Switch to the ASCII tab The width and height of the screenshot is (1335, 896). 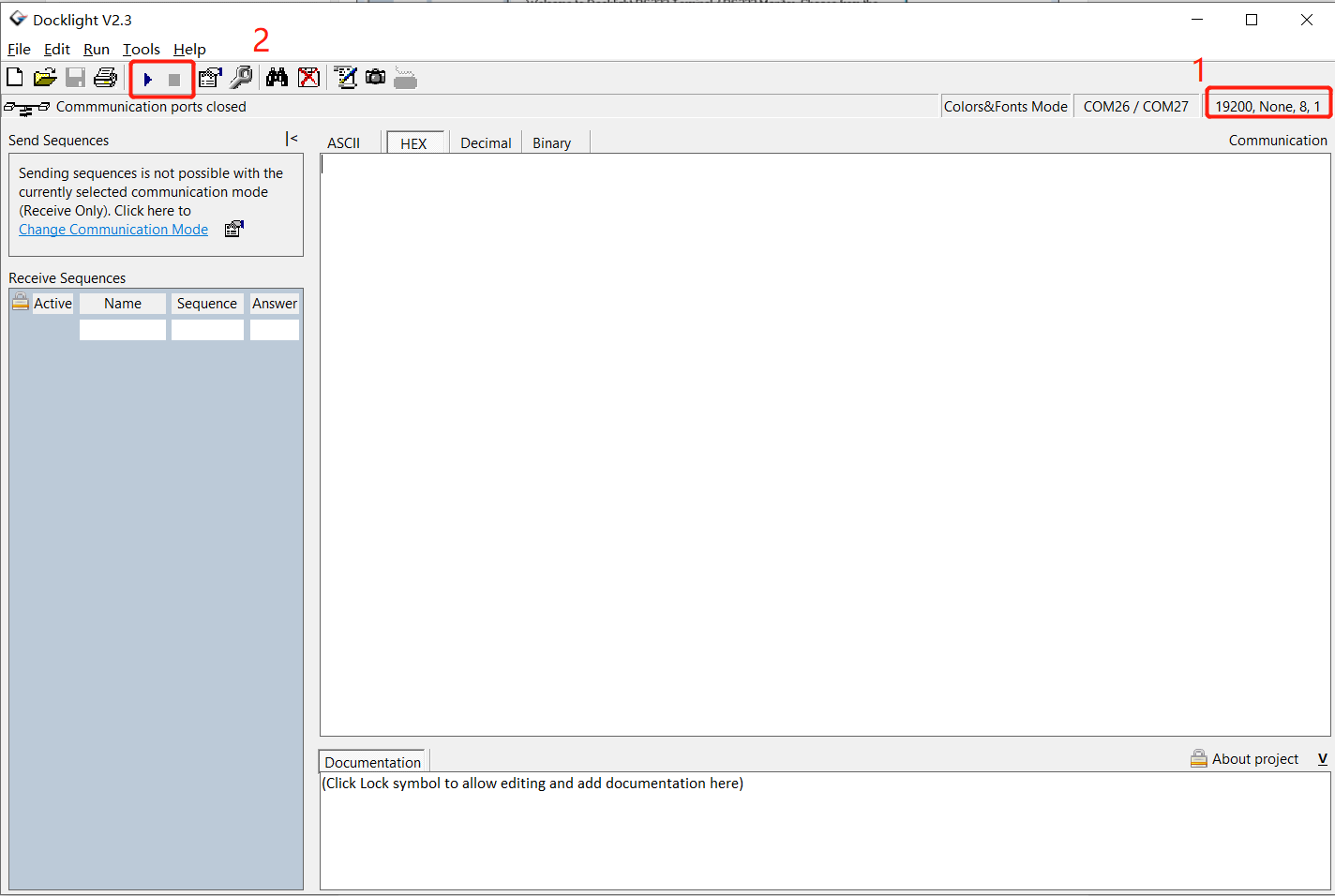[x=344, y=143]
